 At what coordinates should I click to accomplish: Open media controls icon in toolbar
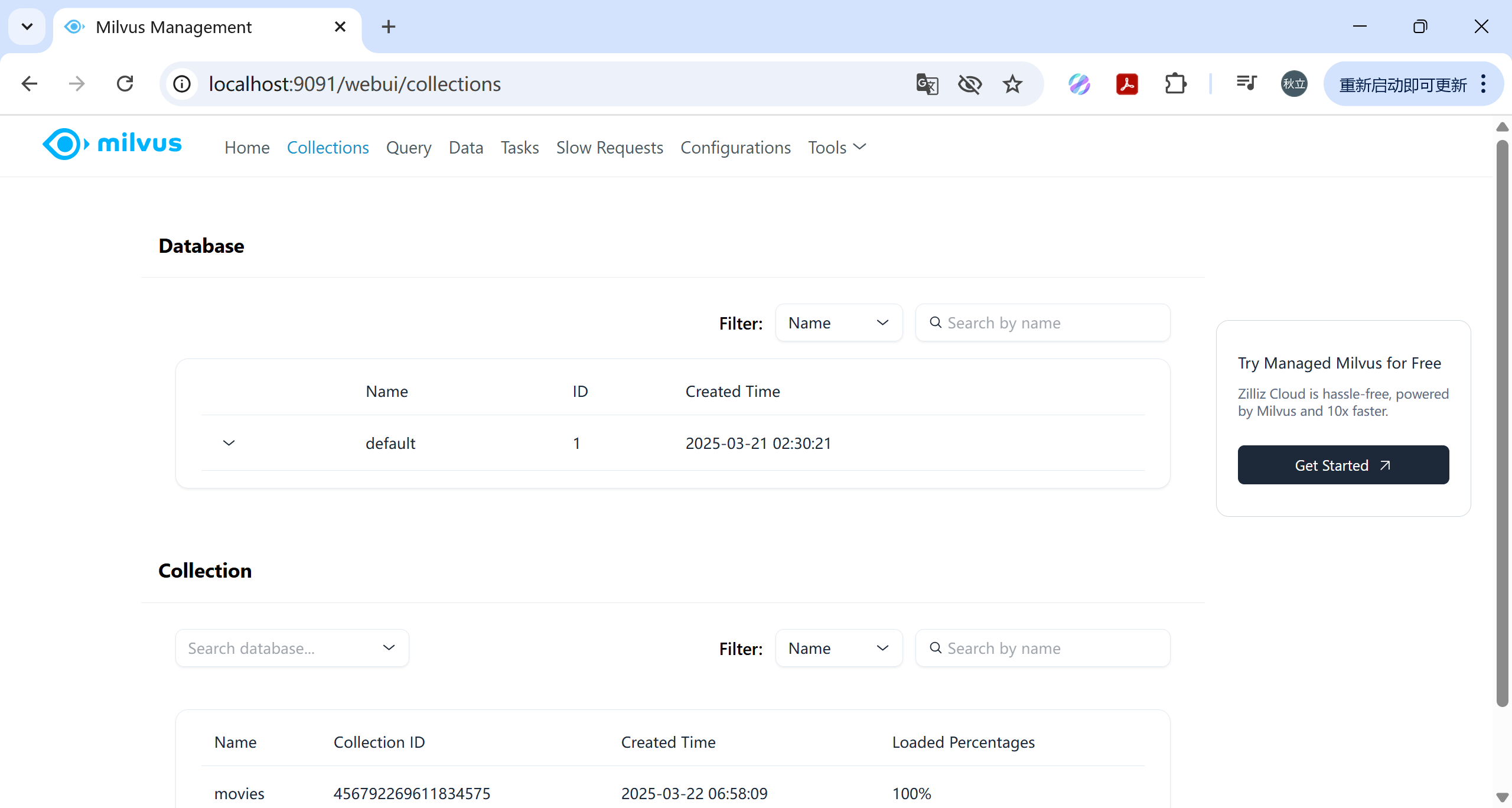point(1246,84)
